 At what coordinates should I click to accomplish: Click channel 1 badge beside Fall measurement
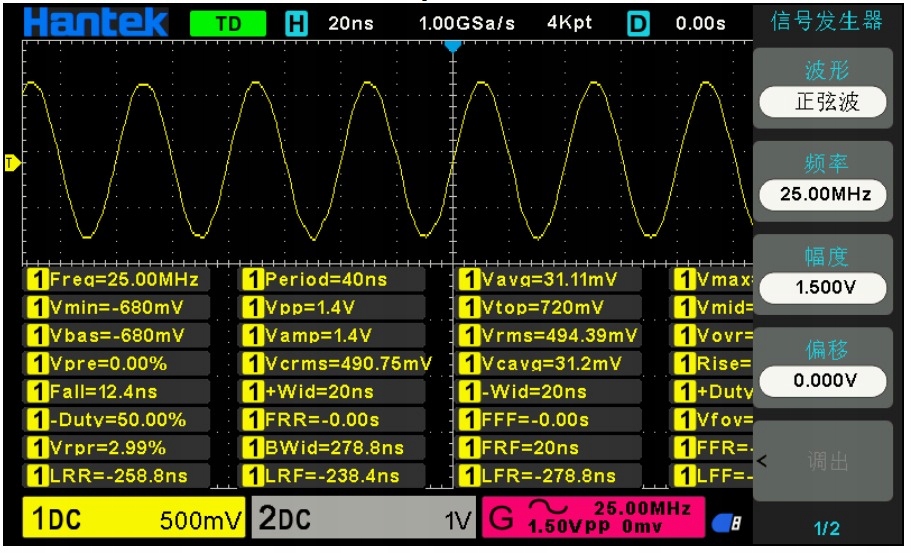click(37, 392)
